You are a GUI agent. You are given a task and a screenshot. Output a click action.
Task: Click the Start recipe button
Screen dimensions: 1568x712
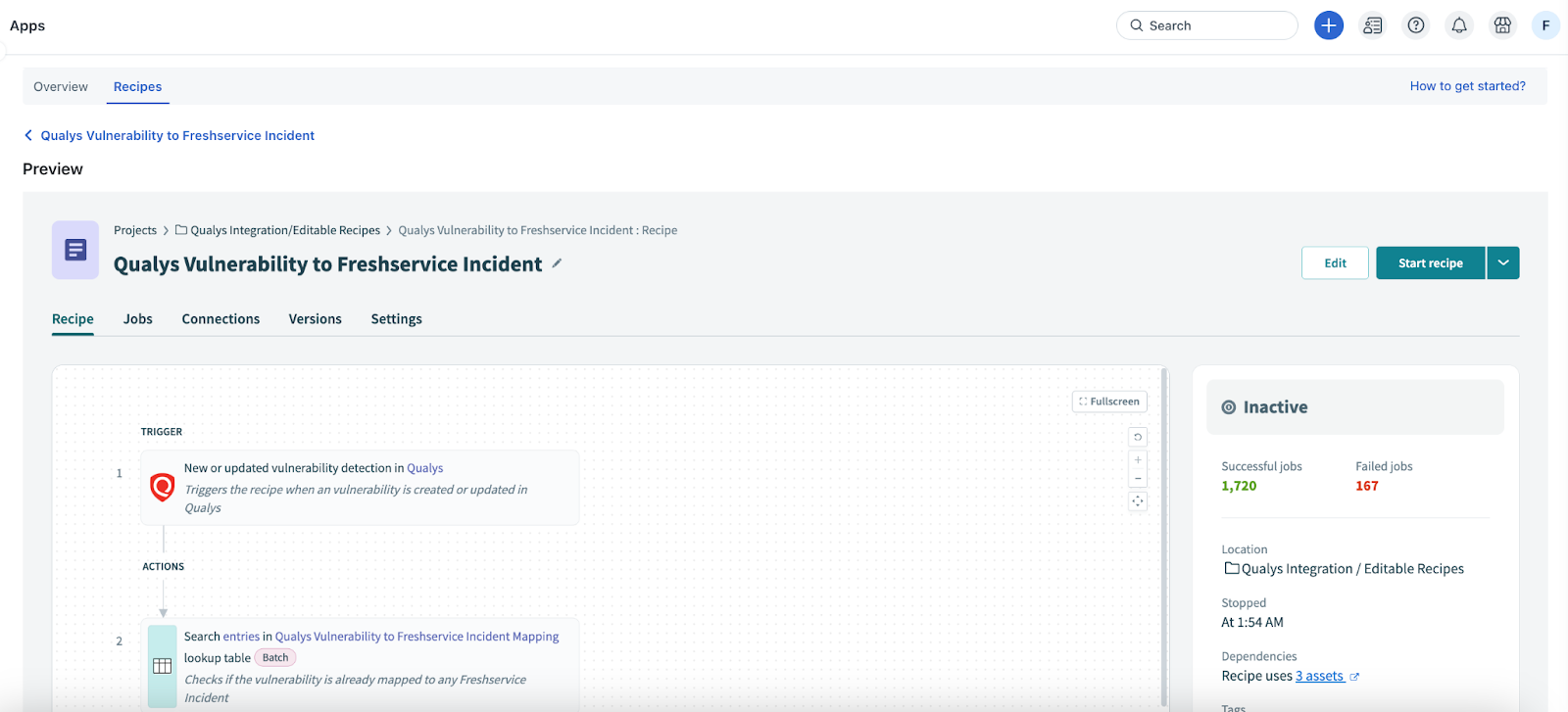pos(1431,262)
